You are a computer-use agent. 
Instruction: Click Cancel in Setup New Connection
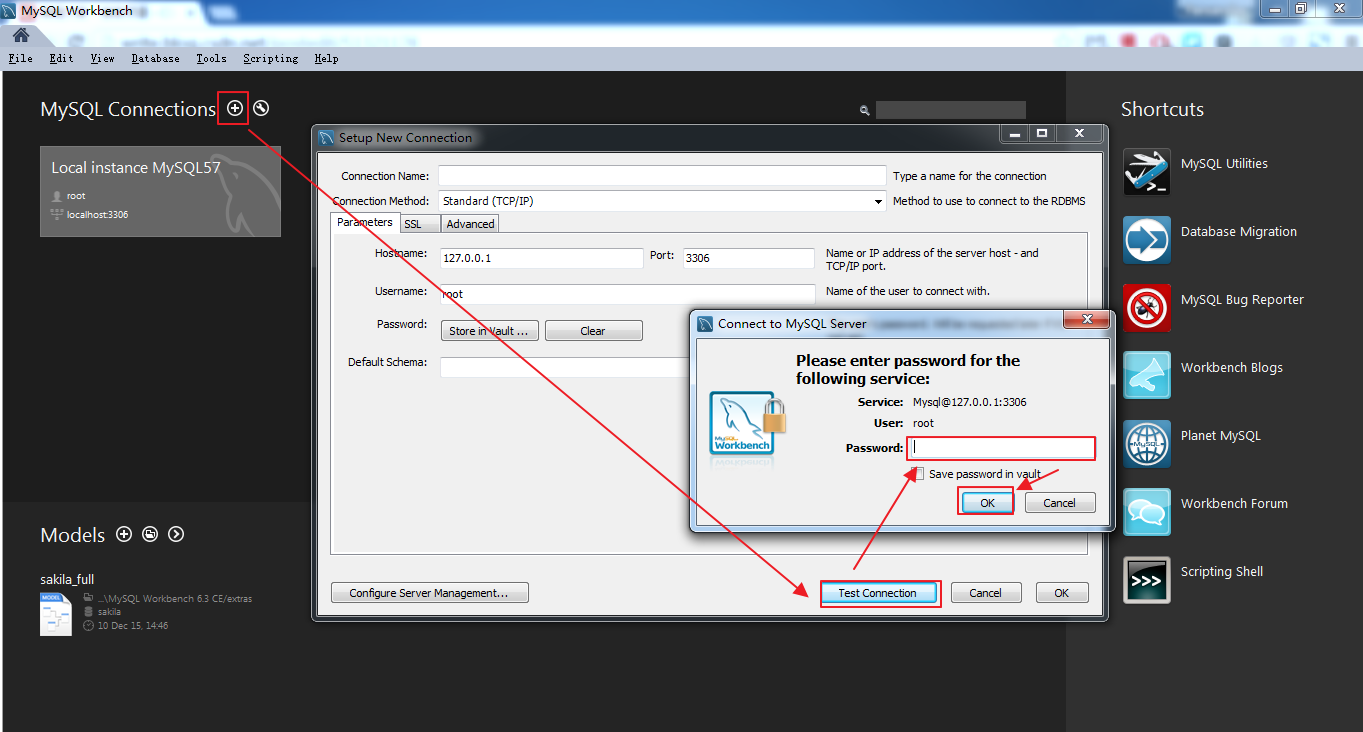click(986, 593)
